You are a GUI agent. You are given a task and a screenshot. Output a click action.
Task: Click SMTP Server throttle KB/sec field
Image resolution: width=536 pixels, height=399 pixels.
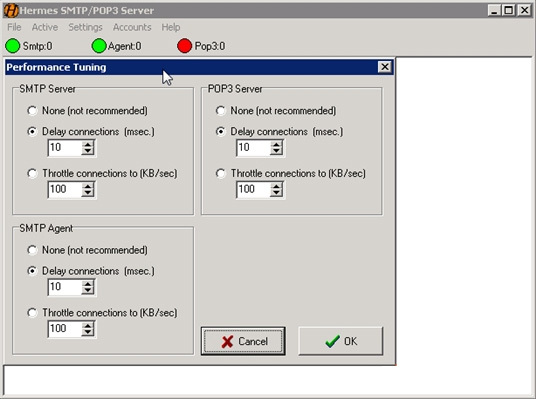click(x=65, y=189)
